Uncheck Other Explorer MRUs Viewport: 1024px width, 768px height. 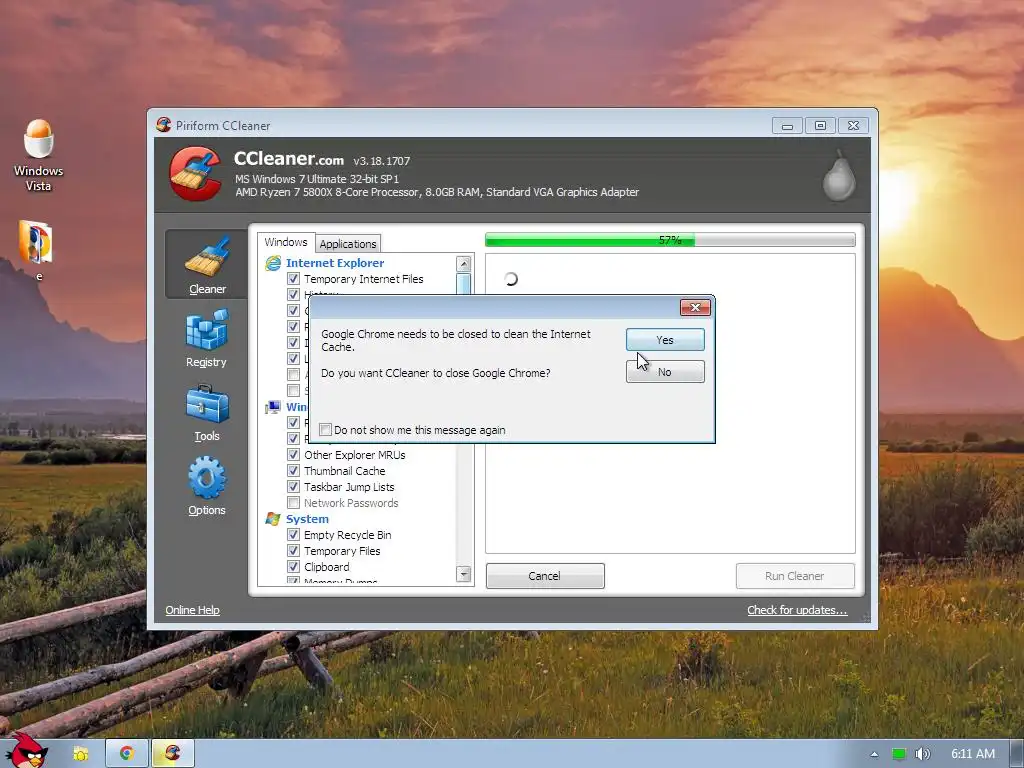pyautogui.click(x=293, y=455)
